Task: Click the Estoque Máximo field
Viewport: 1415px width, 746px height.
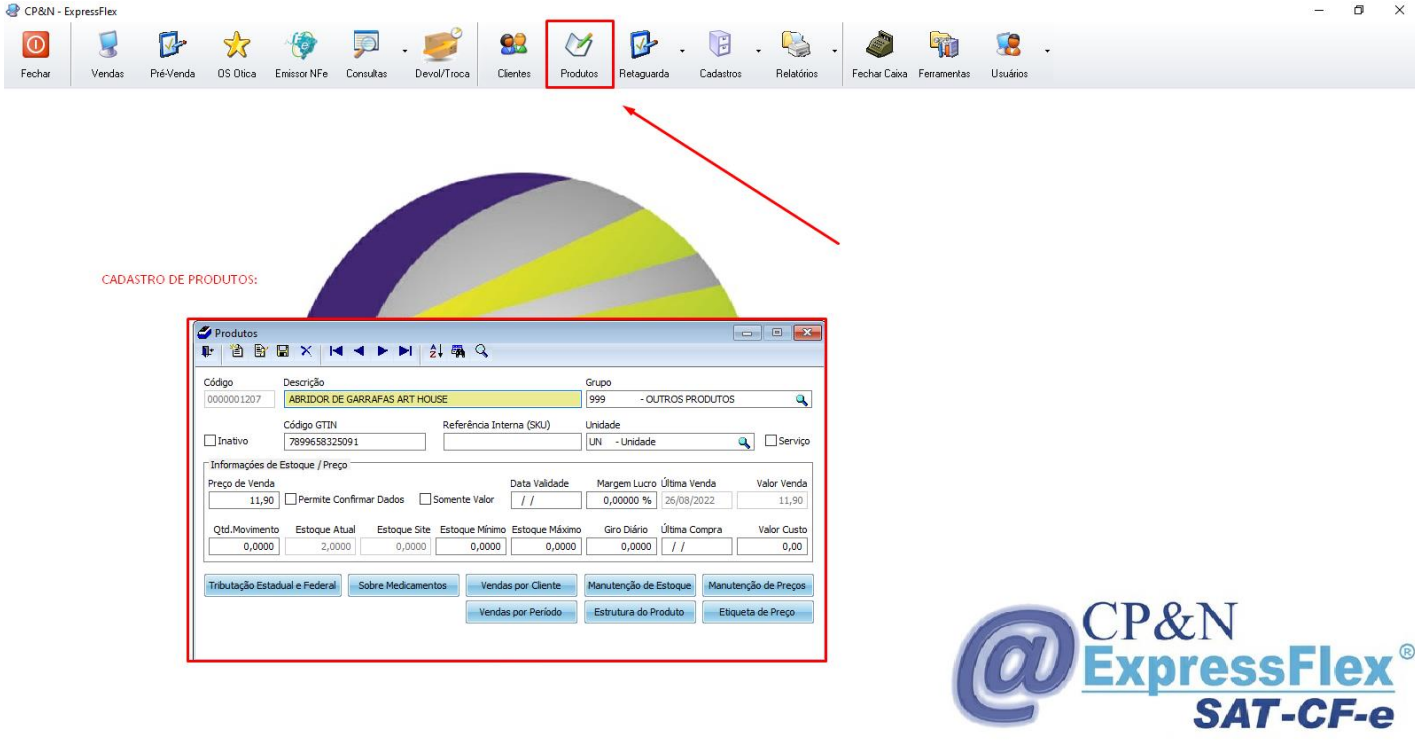Action: tap(546, 547)
